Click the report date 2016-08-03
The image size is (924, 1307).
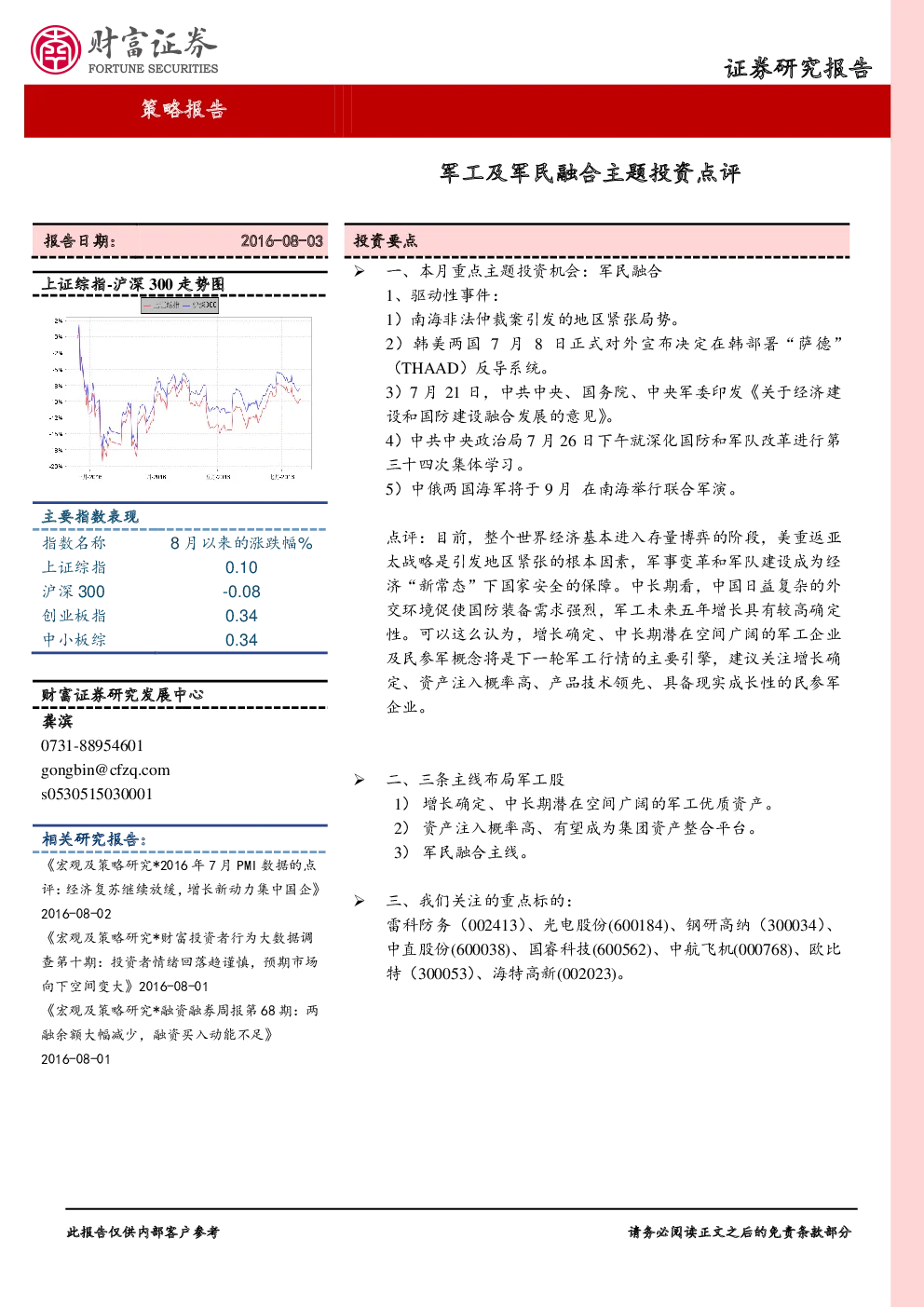pos(281,240)
